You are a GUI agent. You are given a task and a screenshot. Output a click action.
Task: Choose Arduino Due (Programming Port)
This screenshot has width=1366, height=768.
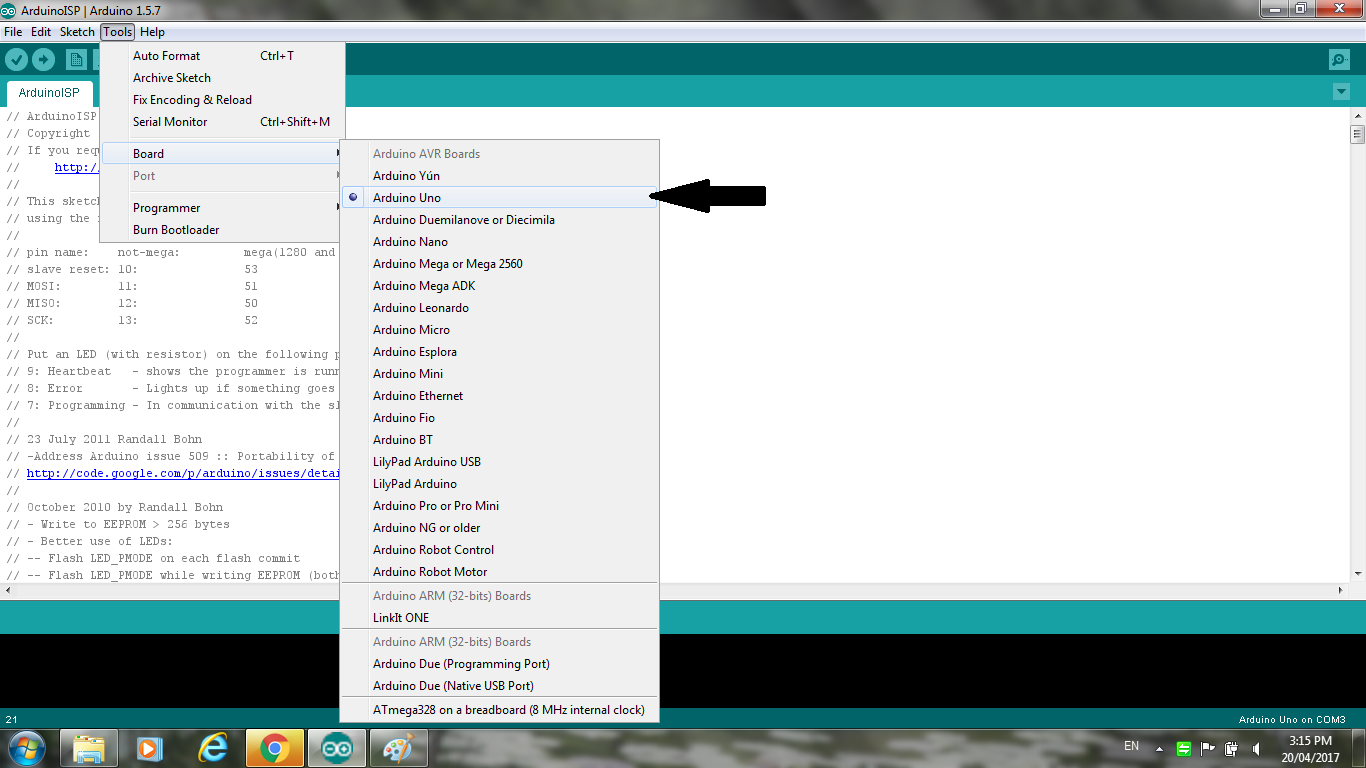[x=499, y=664]
